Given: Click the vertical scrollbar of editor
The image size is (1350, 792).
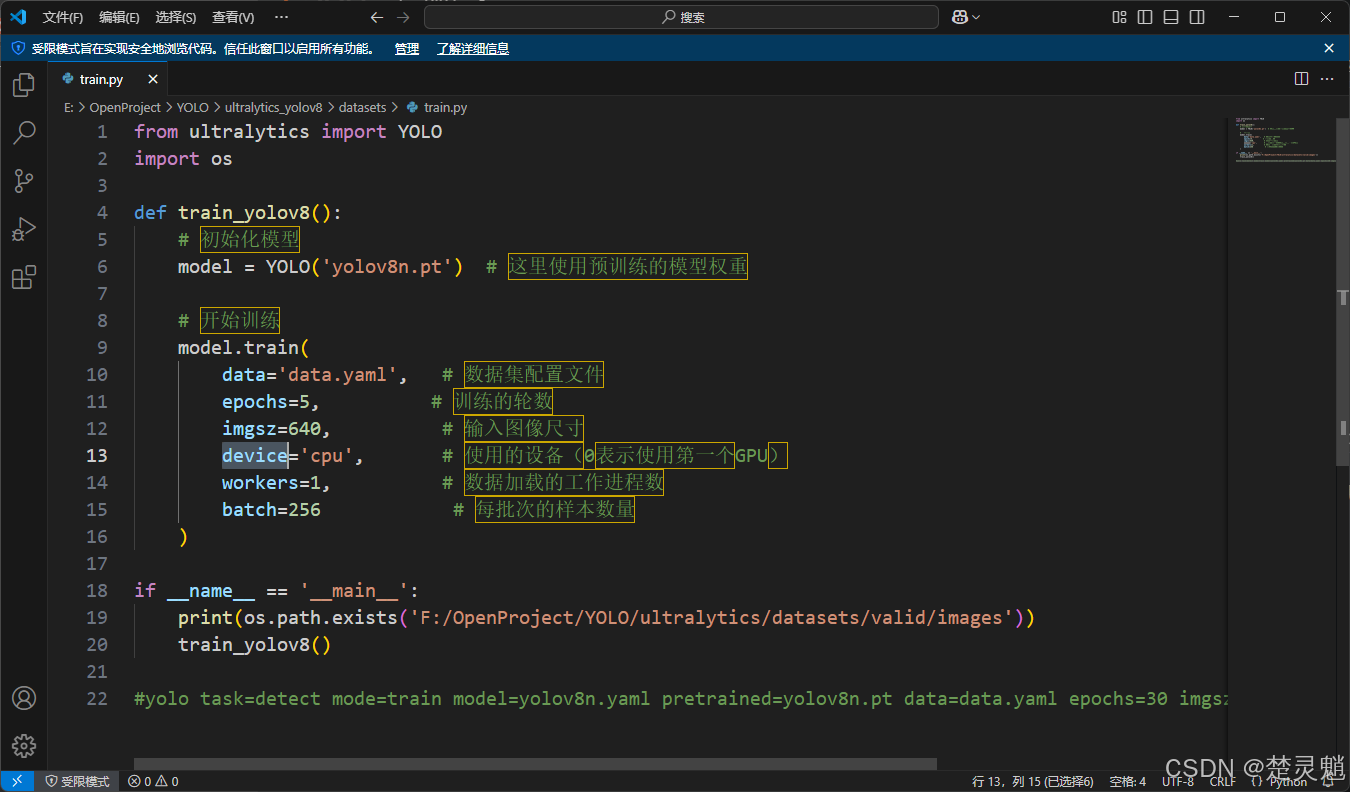Looking at the screenshot, I should click(1343, 290).
